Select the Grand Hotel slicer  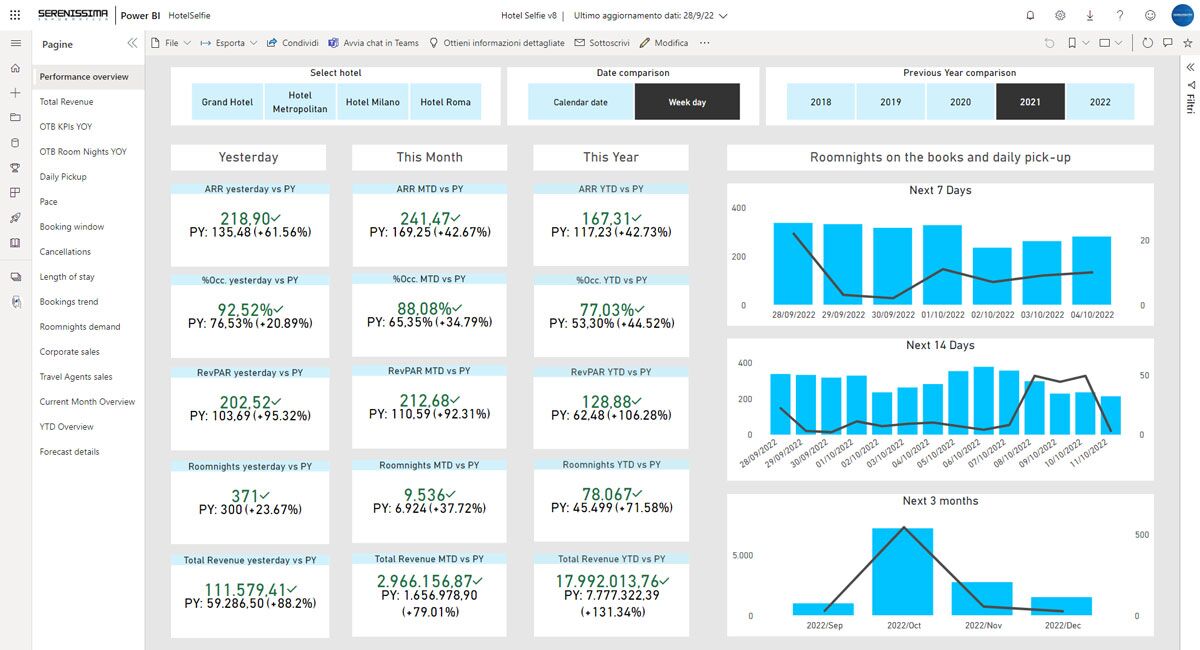click(227, 102)
